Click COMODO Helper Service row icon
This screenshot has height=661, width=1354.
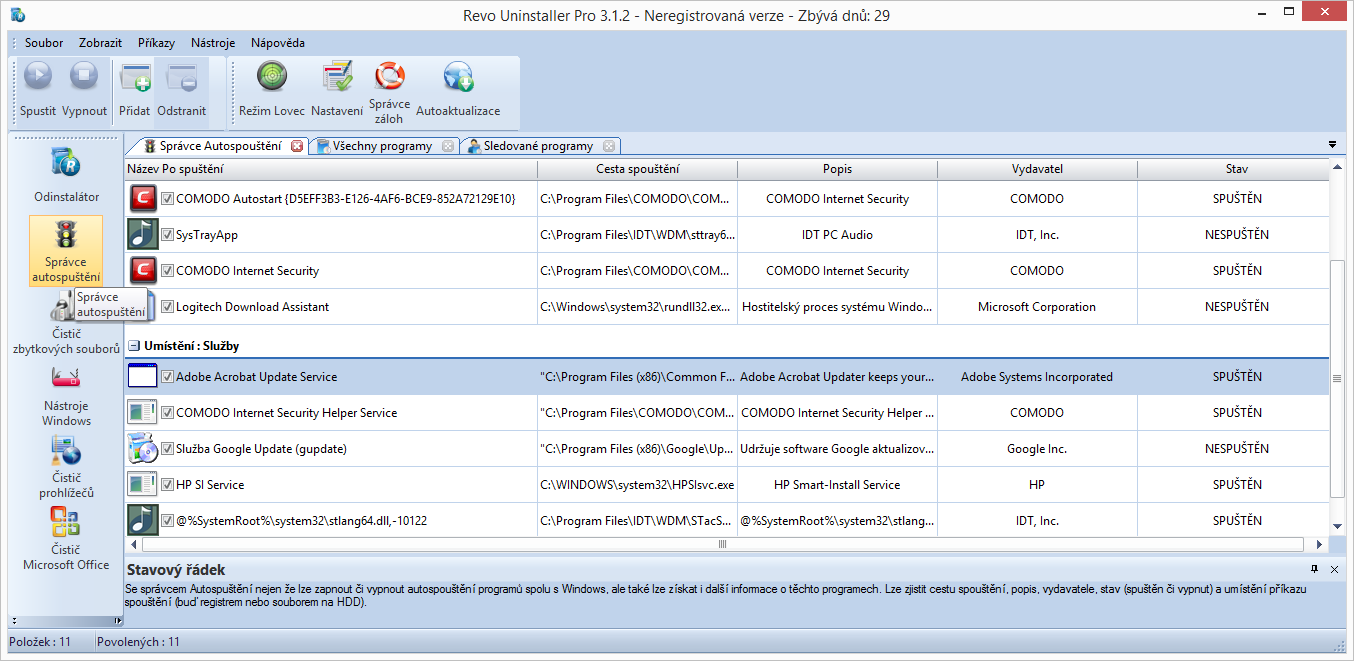(x=143, y=413)
